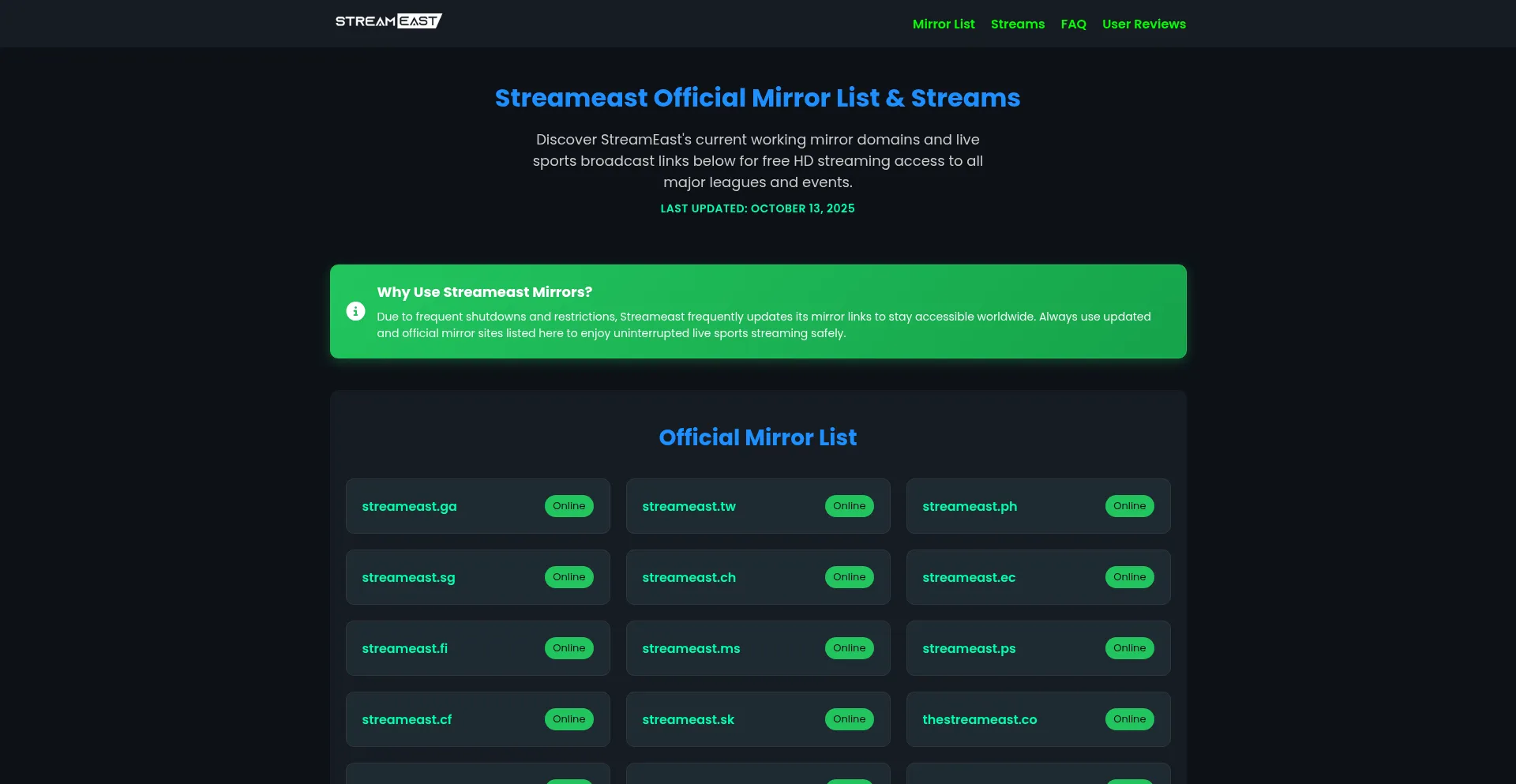Image resolution: width=1516 pixels, height=784 pixels.
Task: Visit the streameast.fi mirror link
Action: pyautogui.click(x=404, y=648)
